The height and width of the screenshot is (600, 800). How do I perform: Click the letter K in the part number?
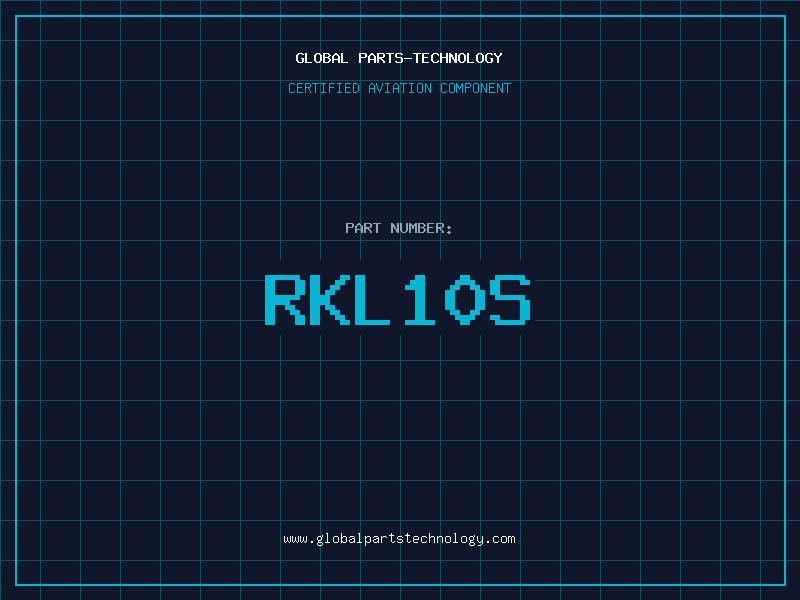pos(330,300)
